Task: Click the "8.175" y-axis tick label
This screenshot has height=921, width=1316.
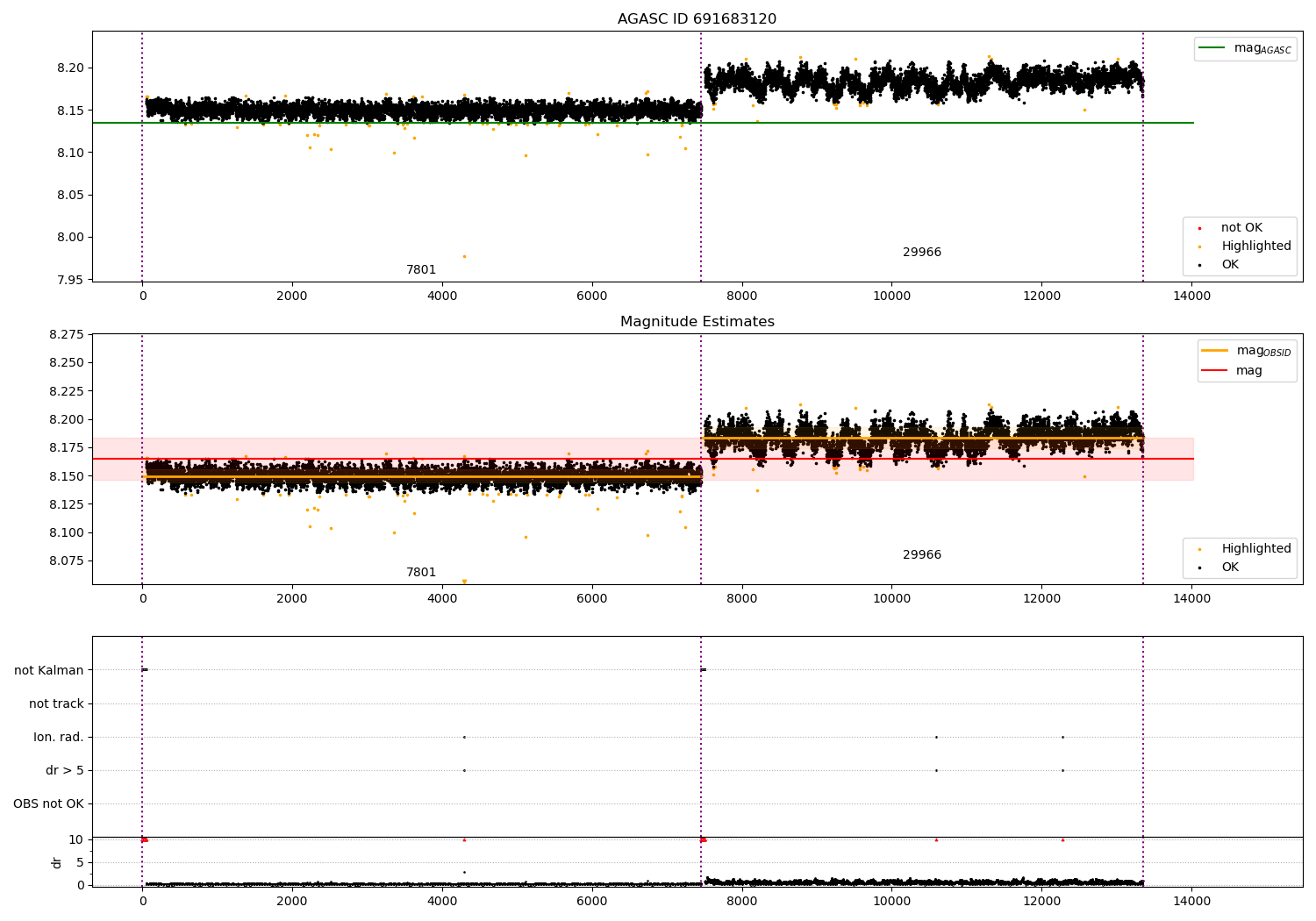Action: [x=67, y=448]
